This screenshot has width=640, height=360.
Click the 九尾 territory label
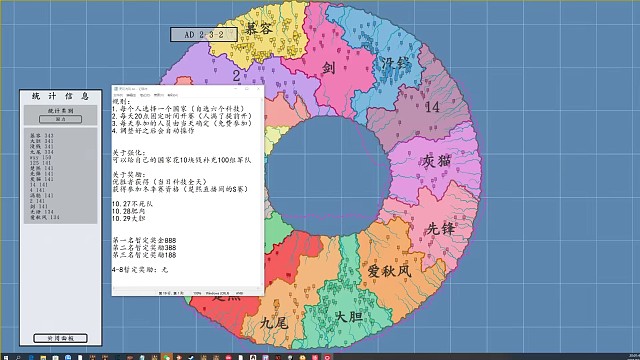point(274,323)
